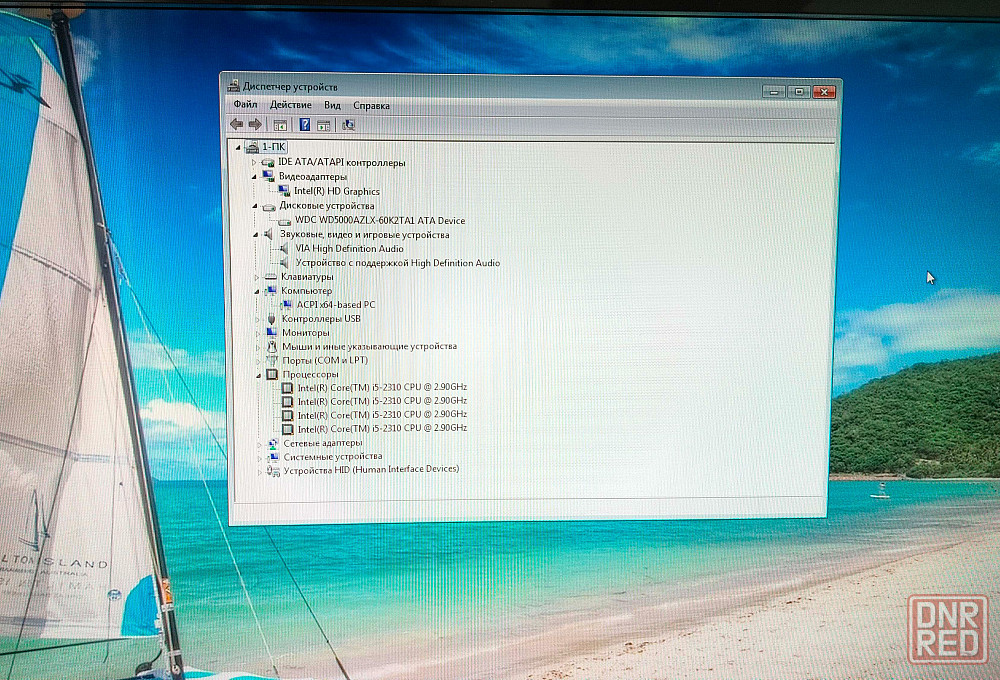
Task: Open the Действие menu
Action: [x=290, y=105]
